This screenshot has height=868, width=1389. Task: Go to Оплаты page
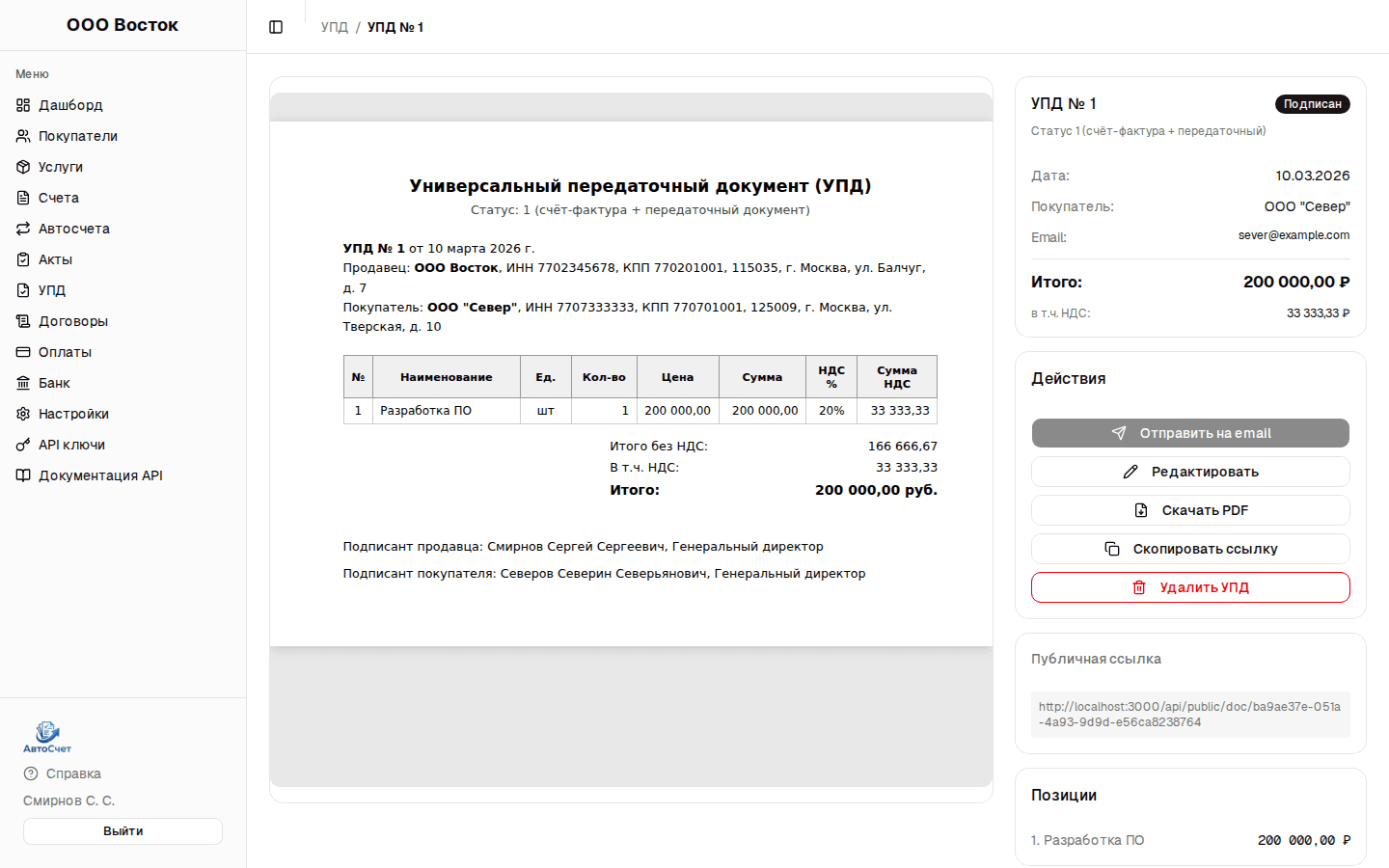tap(123, 352)
